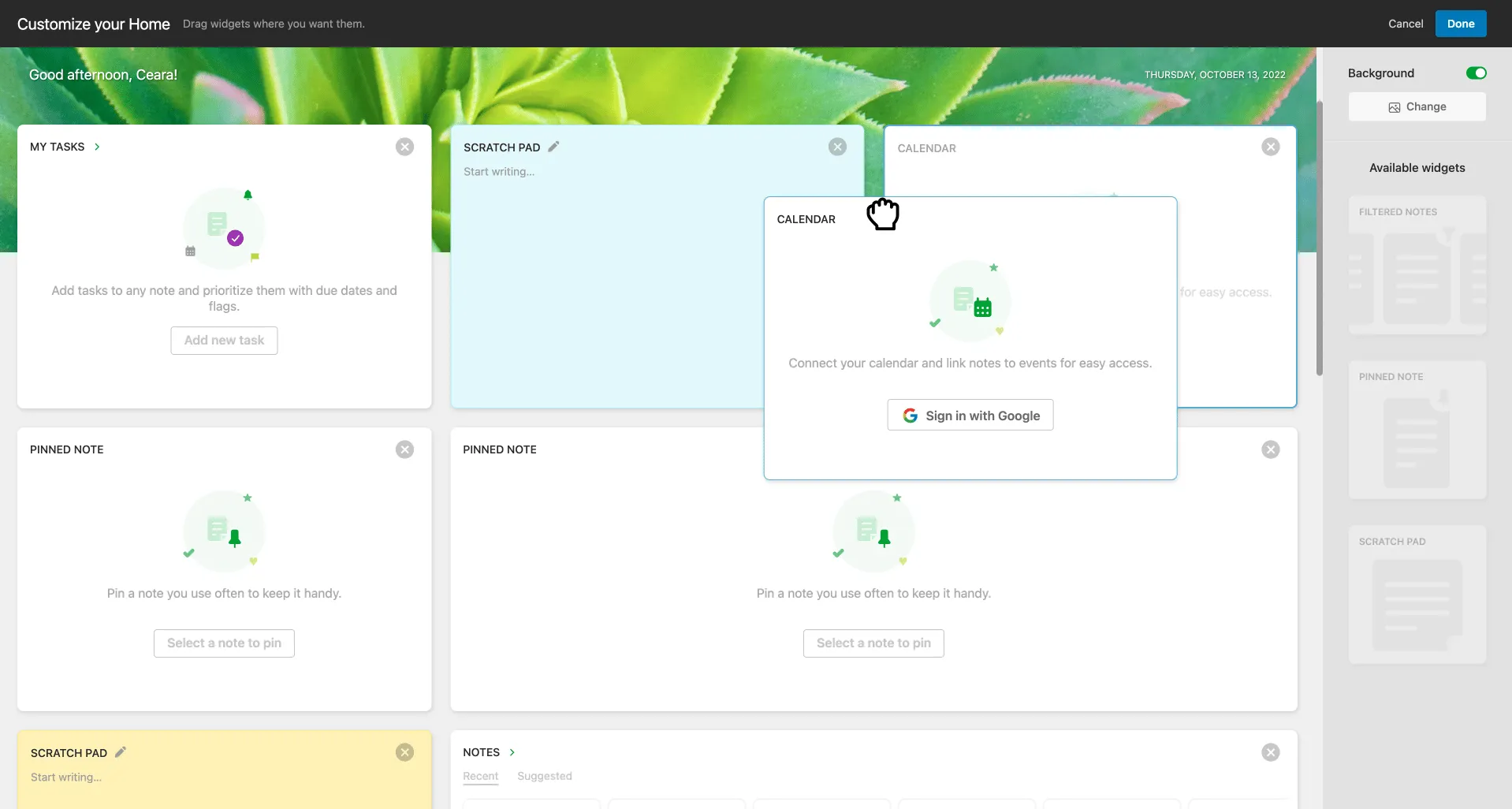
Task: Disable the Background toggle
Action: point(1477,73)
